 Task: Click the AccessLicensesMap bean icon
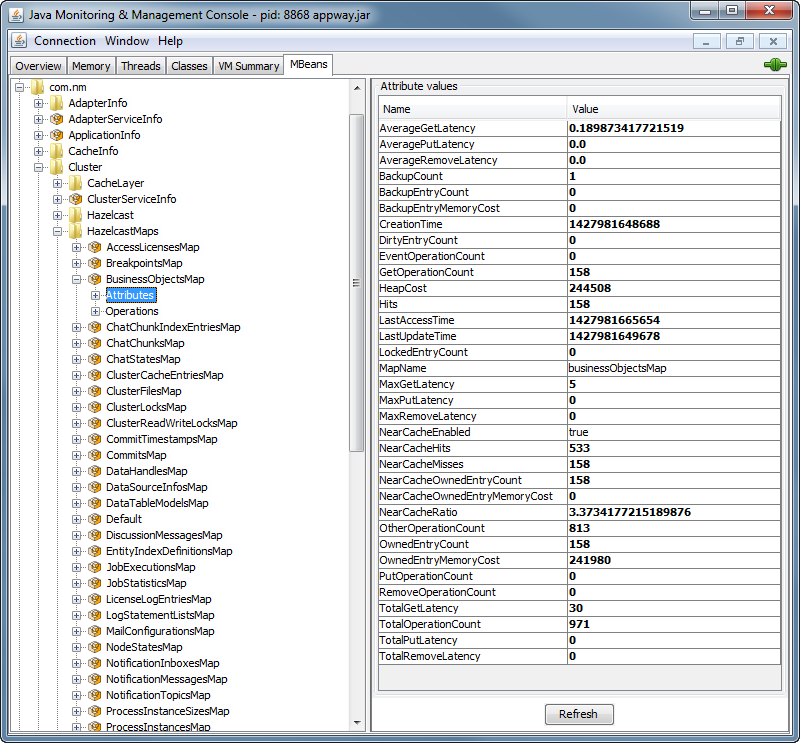[x=94, y=247]
